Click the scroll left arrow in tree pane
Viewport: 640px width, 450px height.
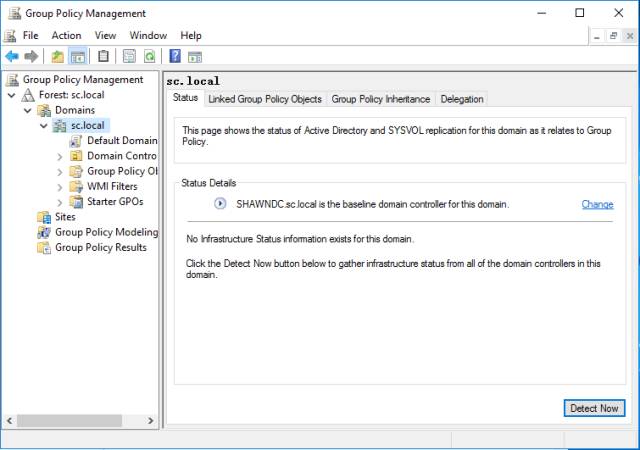pyautogui.click(x=9, y=421)
